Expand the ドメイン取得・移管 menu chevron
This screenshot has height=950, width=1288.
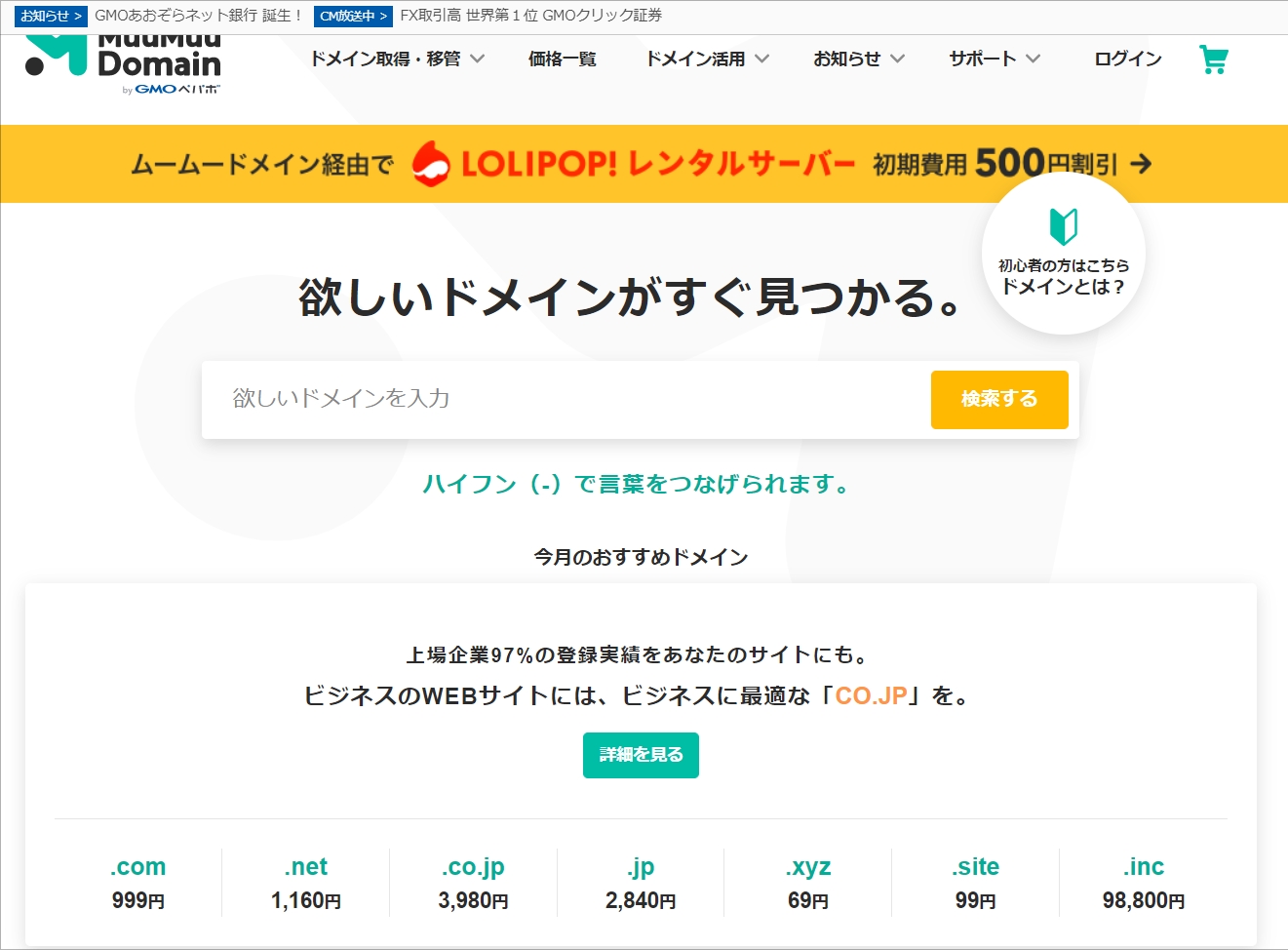tap(477, 59)
